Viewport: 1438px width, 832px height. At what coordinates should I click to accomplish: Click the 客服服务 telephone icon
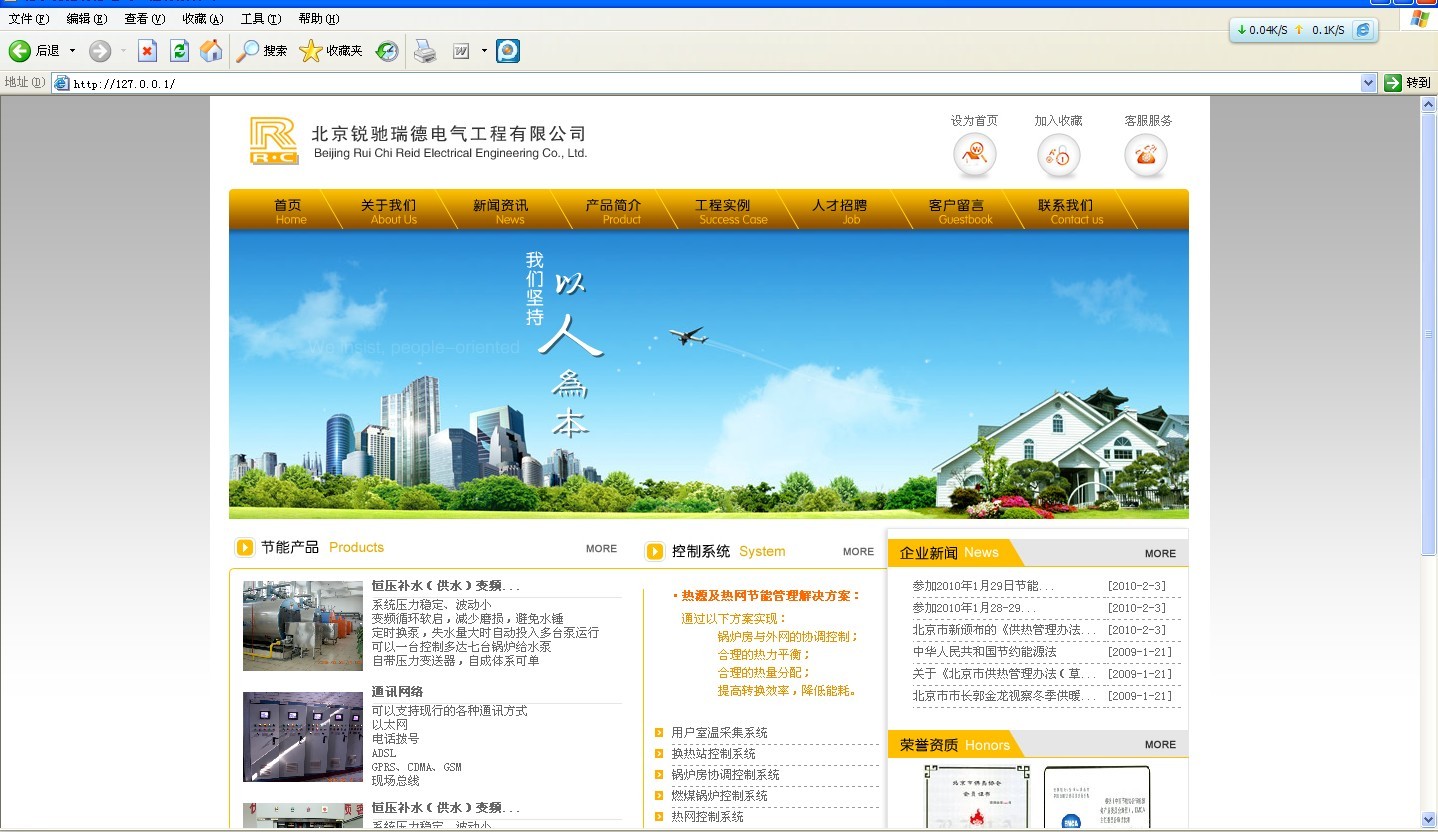click(x=1146, y=155)
